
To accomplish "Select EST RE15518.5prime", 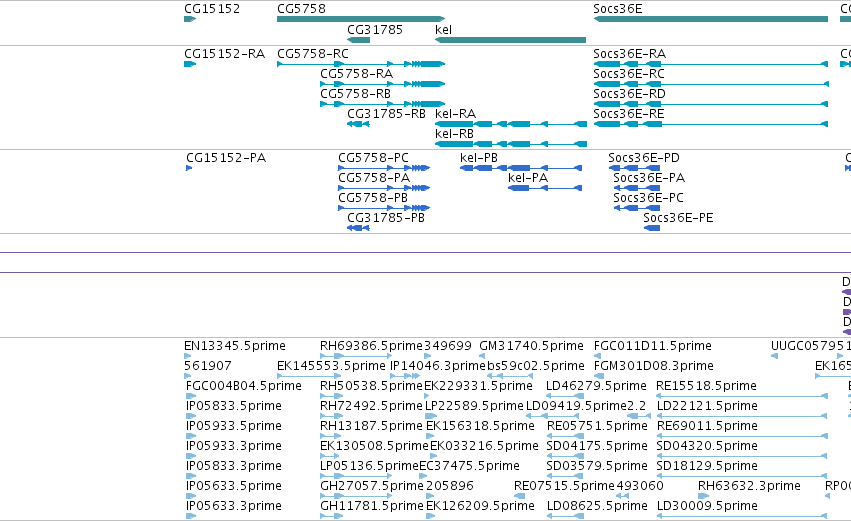I will [707, 386].
